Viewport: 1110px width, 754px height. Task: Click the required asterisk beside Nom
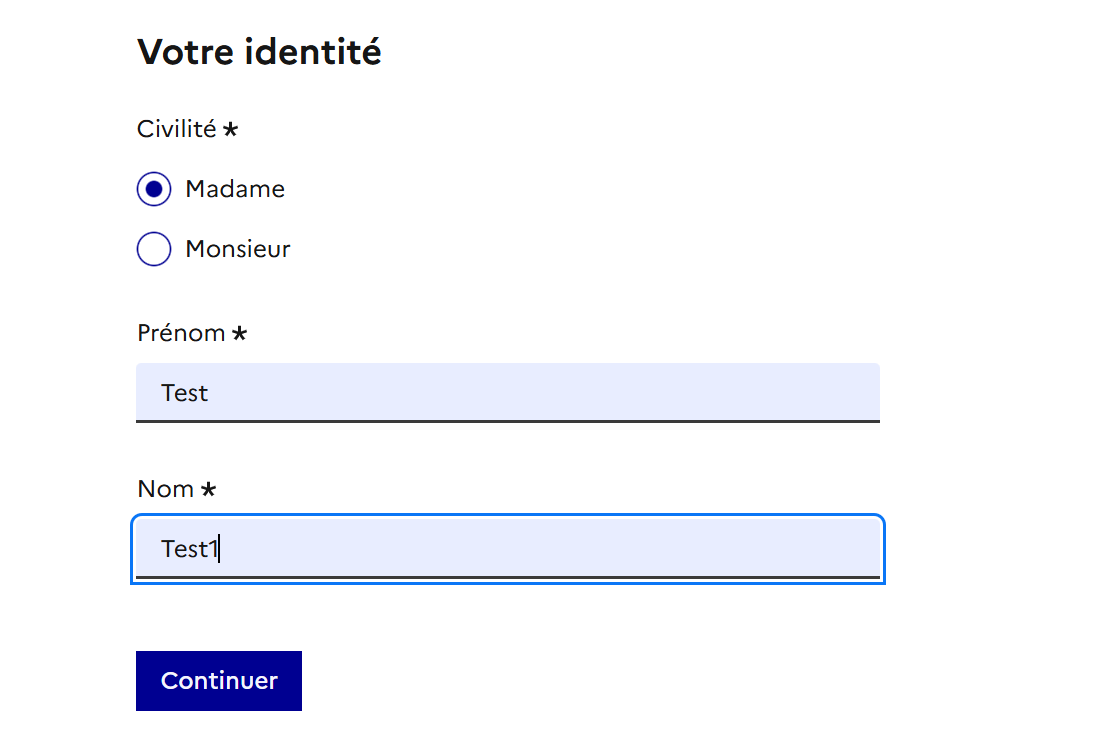(x=208, y=489)
